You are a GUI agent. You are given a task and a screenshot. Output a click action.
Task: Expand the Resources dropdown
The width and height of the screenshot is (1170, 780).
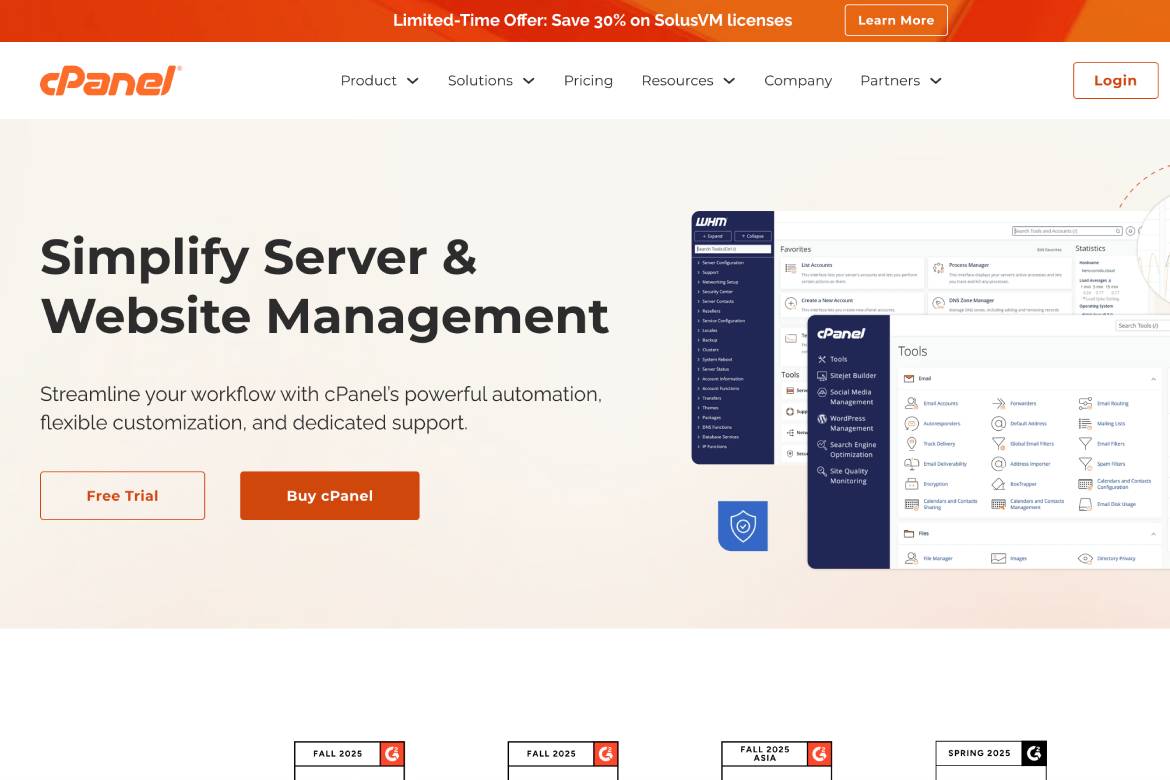coord(688,80)
